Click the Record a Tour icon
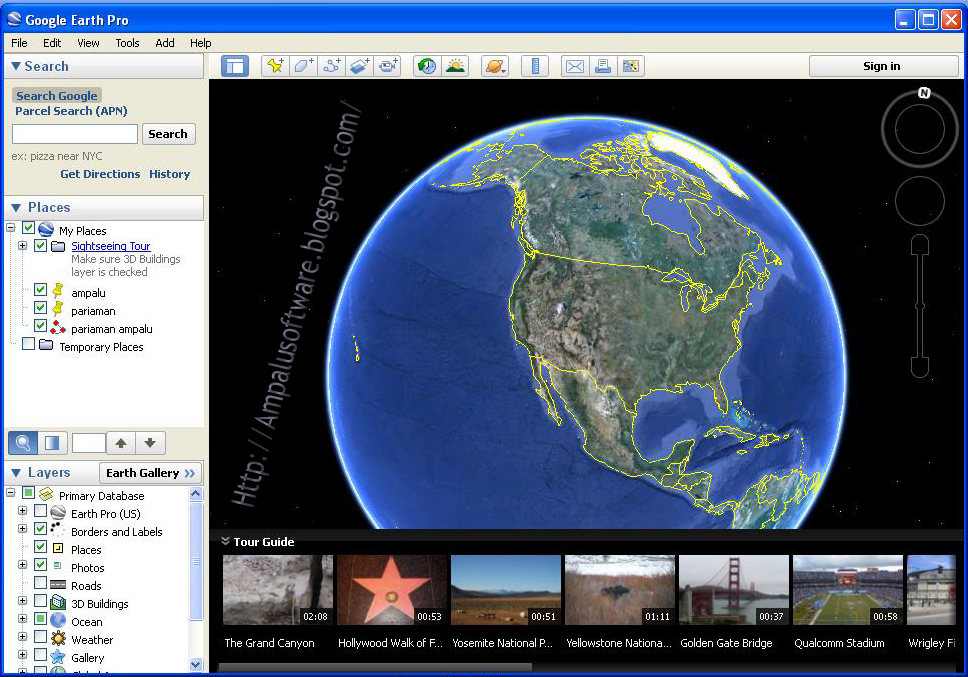Screen dimensions: 968x677 pyautogui.click(x=388, y=65)
